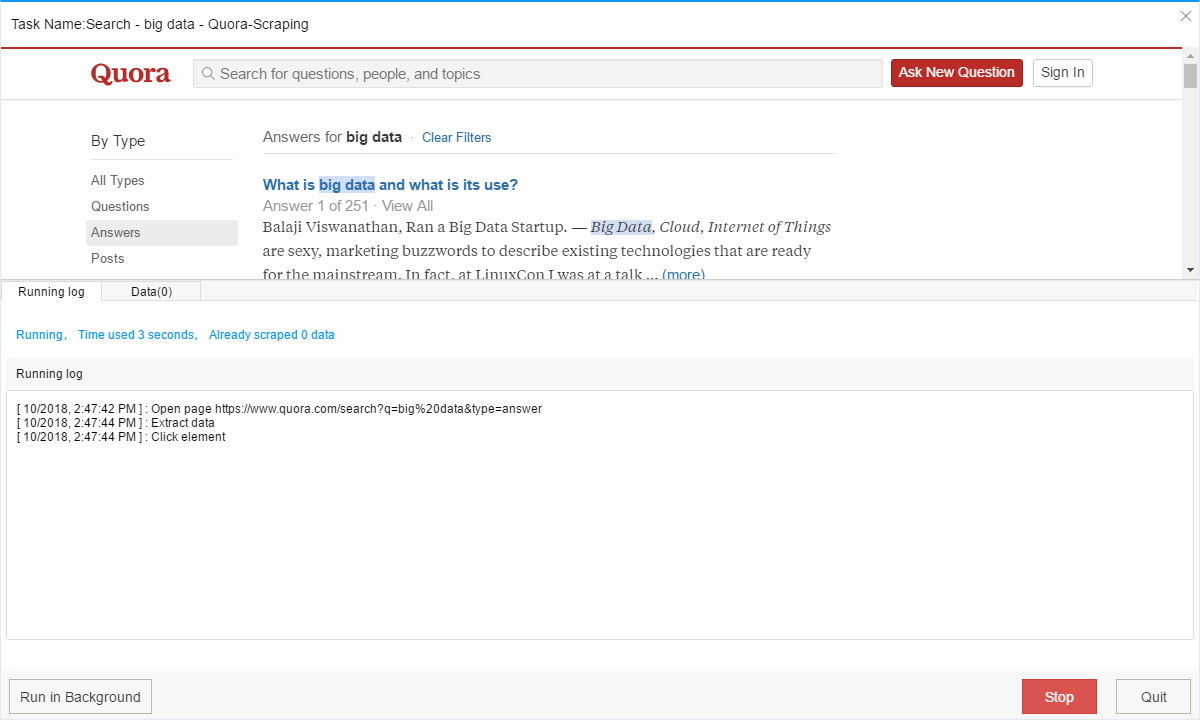The image size is (1200, 720).
Task: Close the task window with X
Action: pos(1186,16)
